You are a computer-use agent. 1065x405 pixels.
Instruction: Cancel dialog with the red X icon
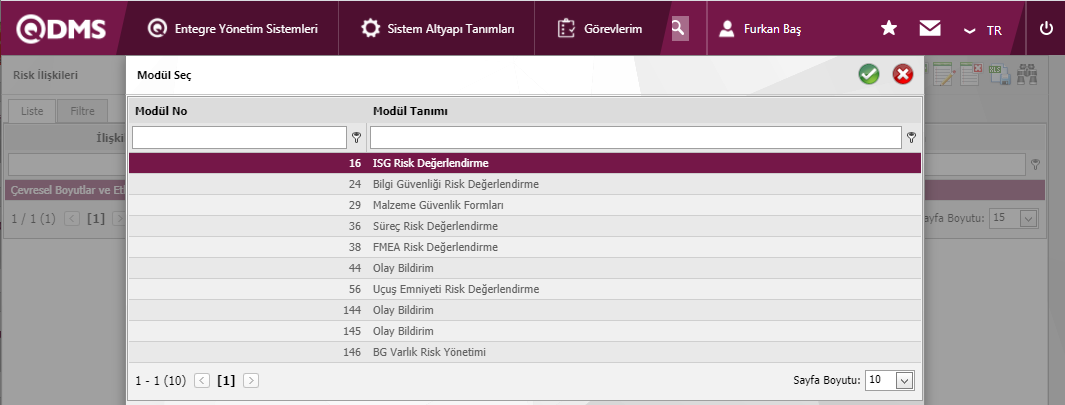coord(902,74)
